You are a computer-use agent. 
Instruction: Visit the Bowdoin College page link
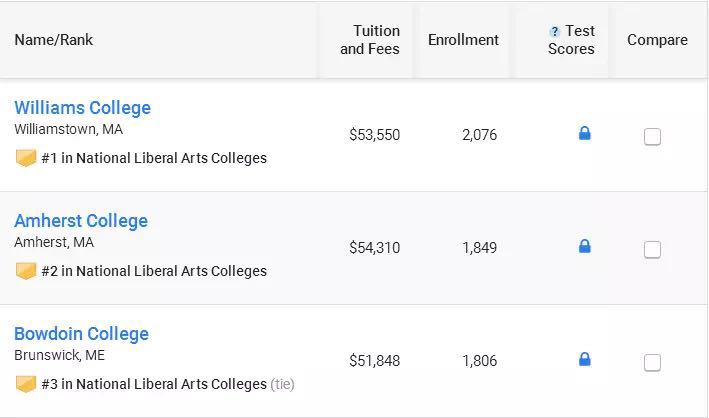point(81,334)
